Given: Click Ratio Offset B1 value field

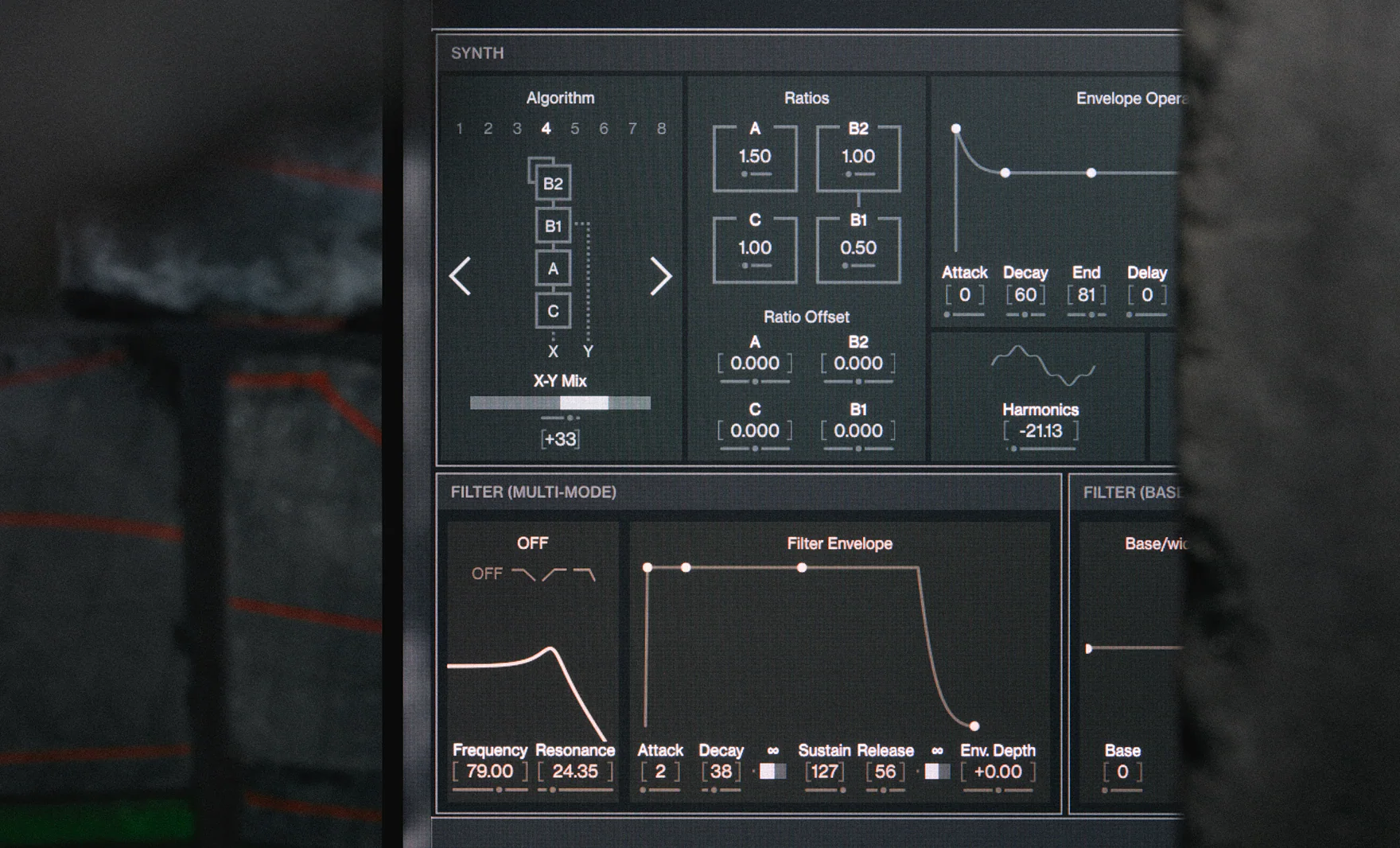Looking at the screenshot, I should click(x=858, y=431).
